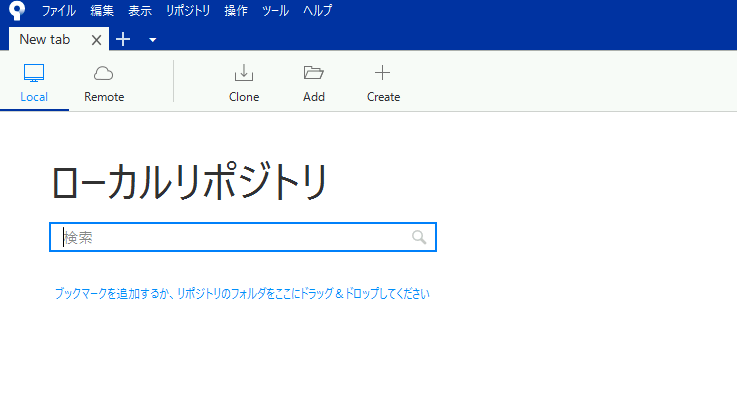
Task: Add a new tab with plus icon
Action: pos(123,39)
